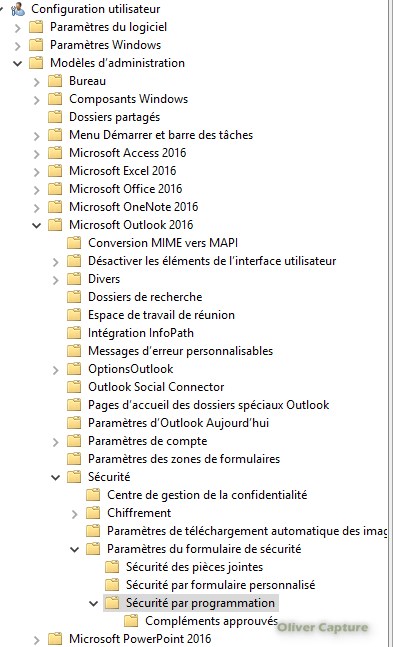
Task: Click the folder icon next to Chiffrement
Action: coord(93,513)
